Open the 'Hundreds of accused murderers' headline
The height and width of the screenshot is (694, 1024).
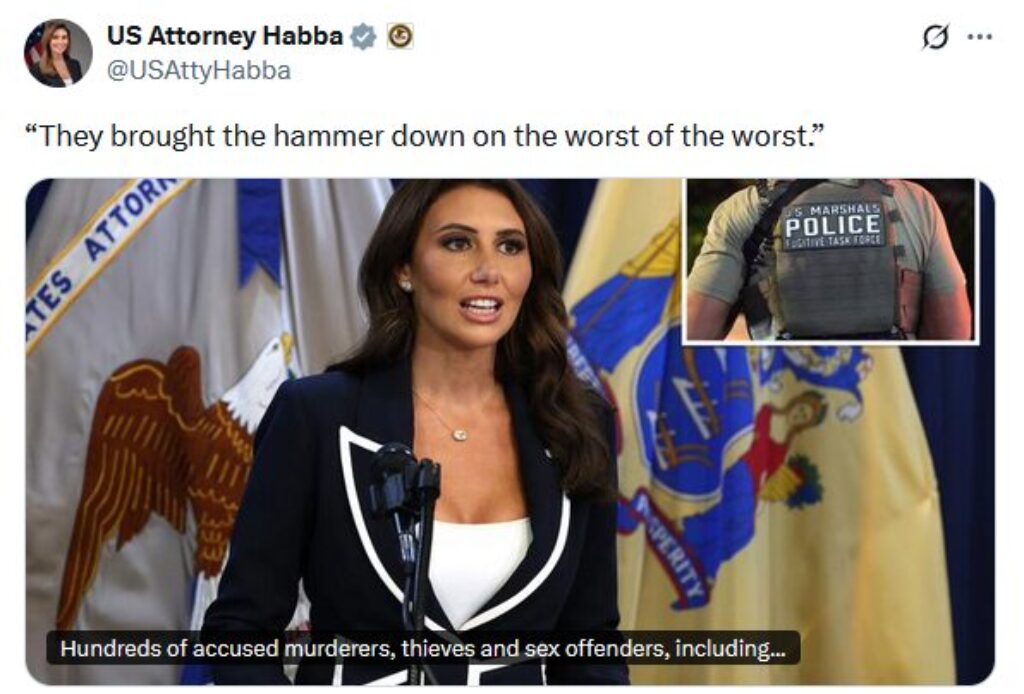(x=423, y=648)
